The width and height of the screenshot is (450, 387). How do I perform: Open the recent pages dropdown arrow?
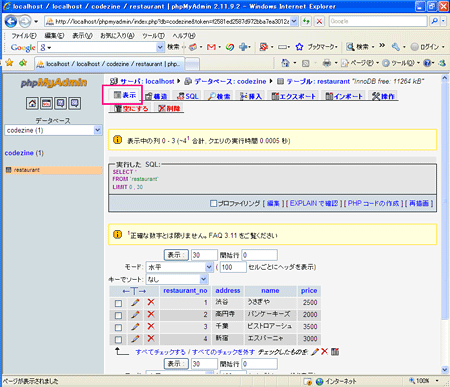(x=36, y=22)
